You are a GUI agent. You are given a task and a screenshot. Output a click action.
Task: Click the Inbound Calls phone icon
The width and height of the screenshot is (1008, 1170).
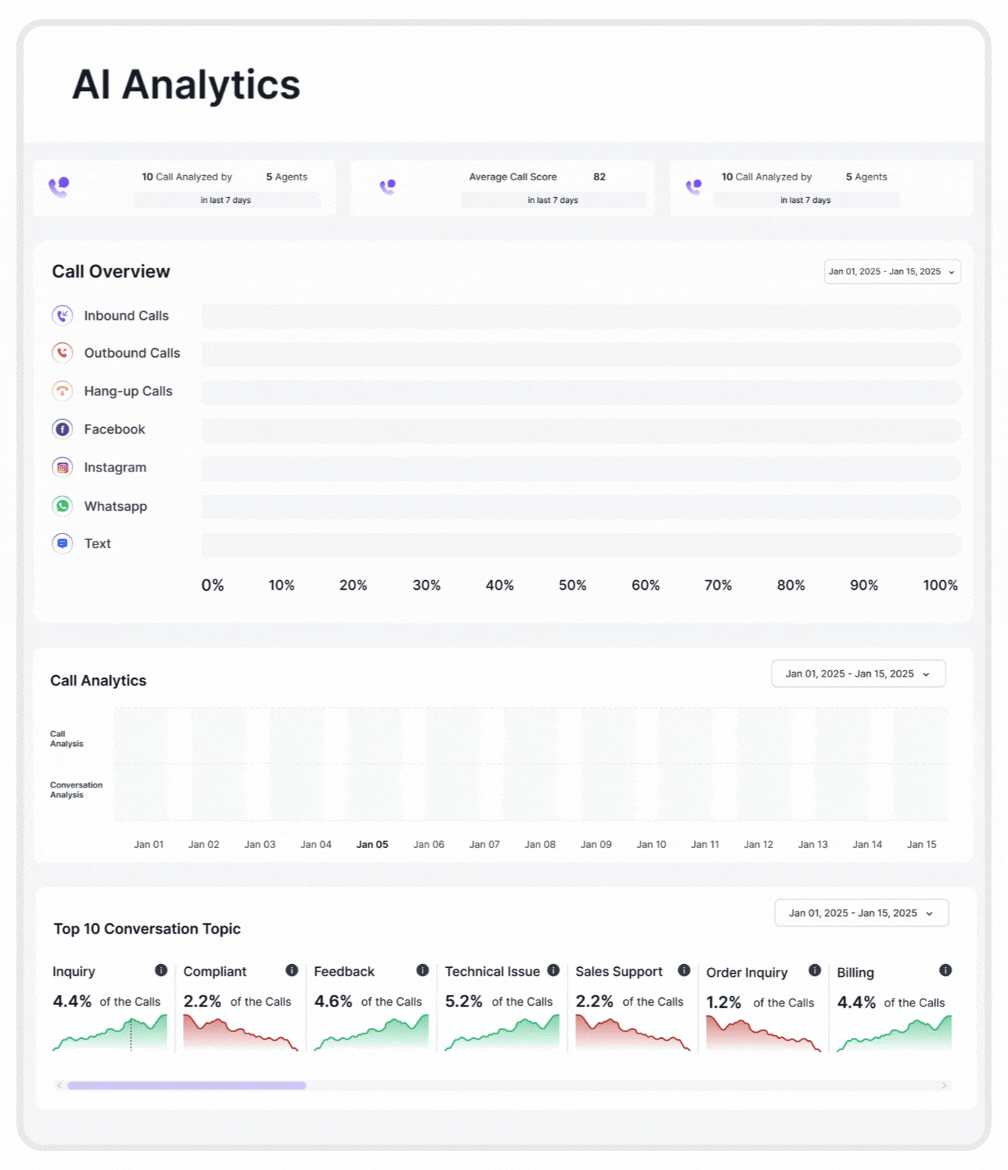point(62,315)
